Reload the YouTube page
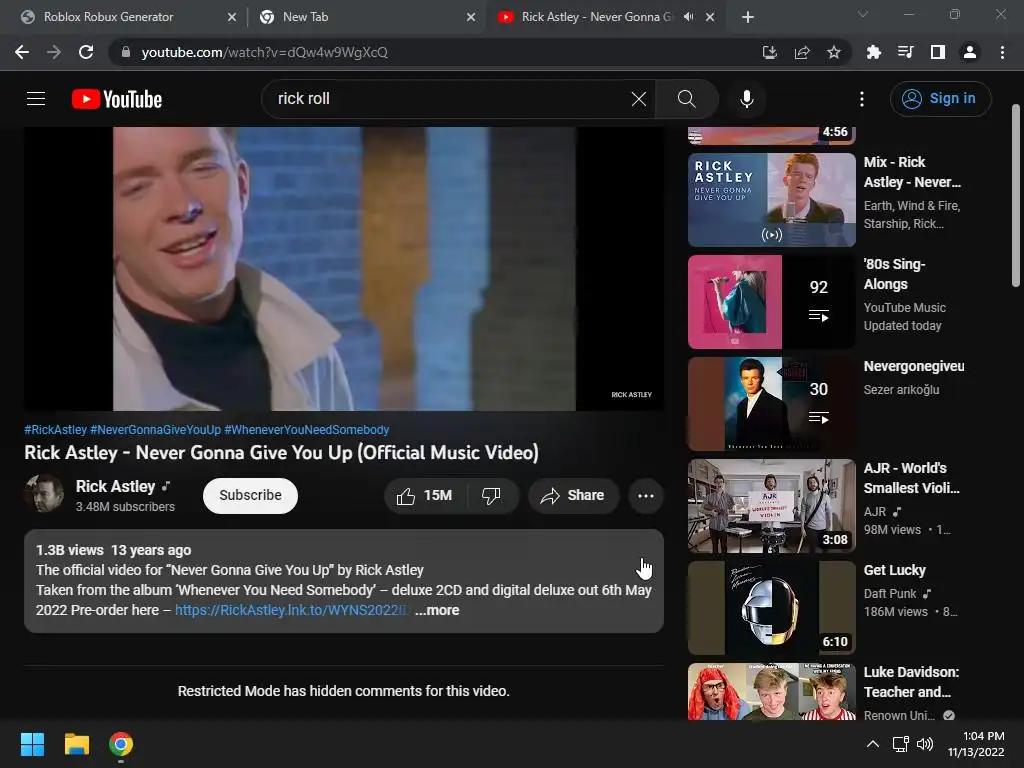This screenshot has height=768, width=1024. point(86,52)
